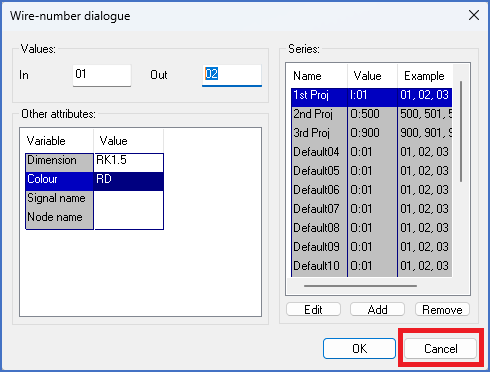The width and height of the screenshot is (490, 372).
Task: Select the Default05 series row
Action: [371, 173]
